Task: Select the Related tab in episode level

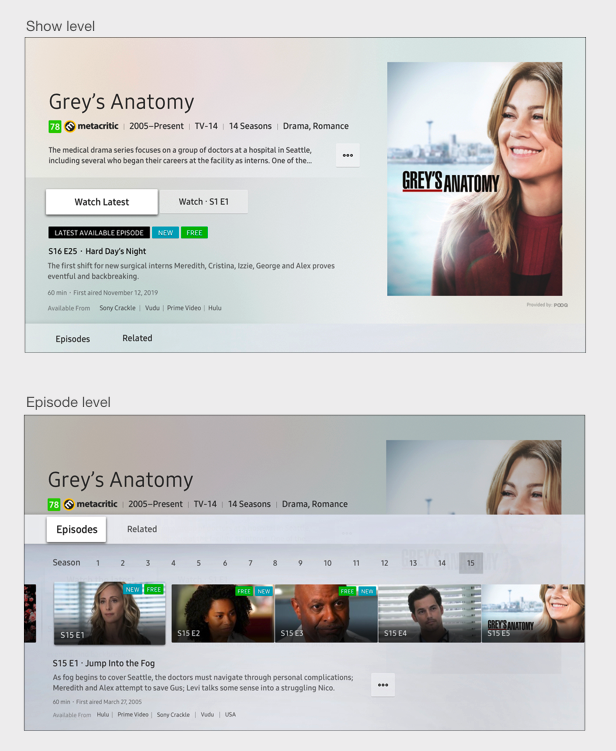Action: coord(142,529)
